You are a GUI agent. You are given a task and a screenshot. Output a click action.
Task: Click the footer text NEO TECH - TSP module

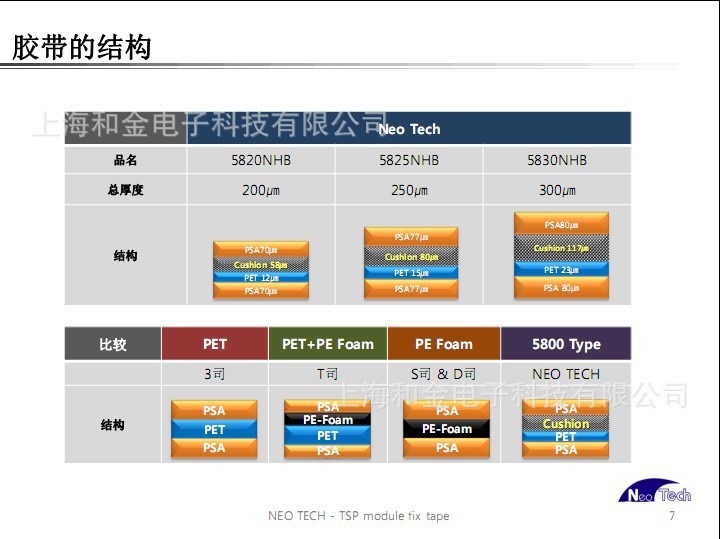pyautogui.click(x=358, y=516)
